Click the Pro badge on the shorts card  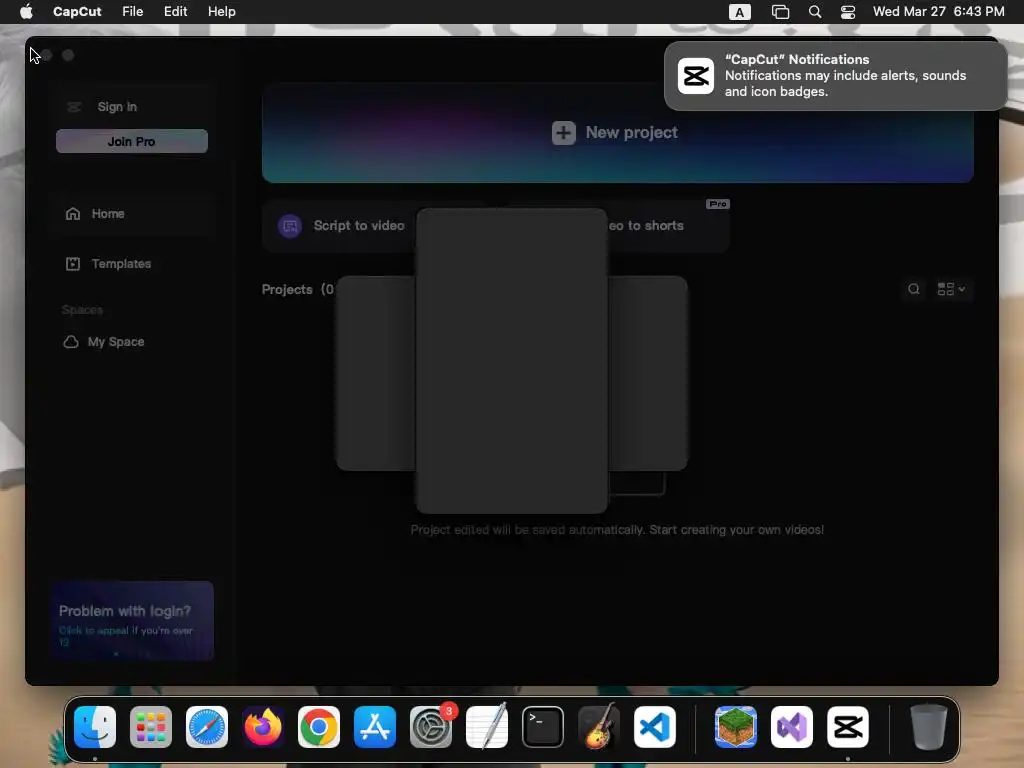(x=718, y=204)
